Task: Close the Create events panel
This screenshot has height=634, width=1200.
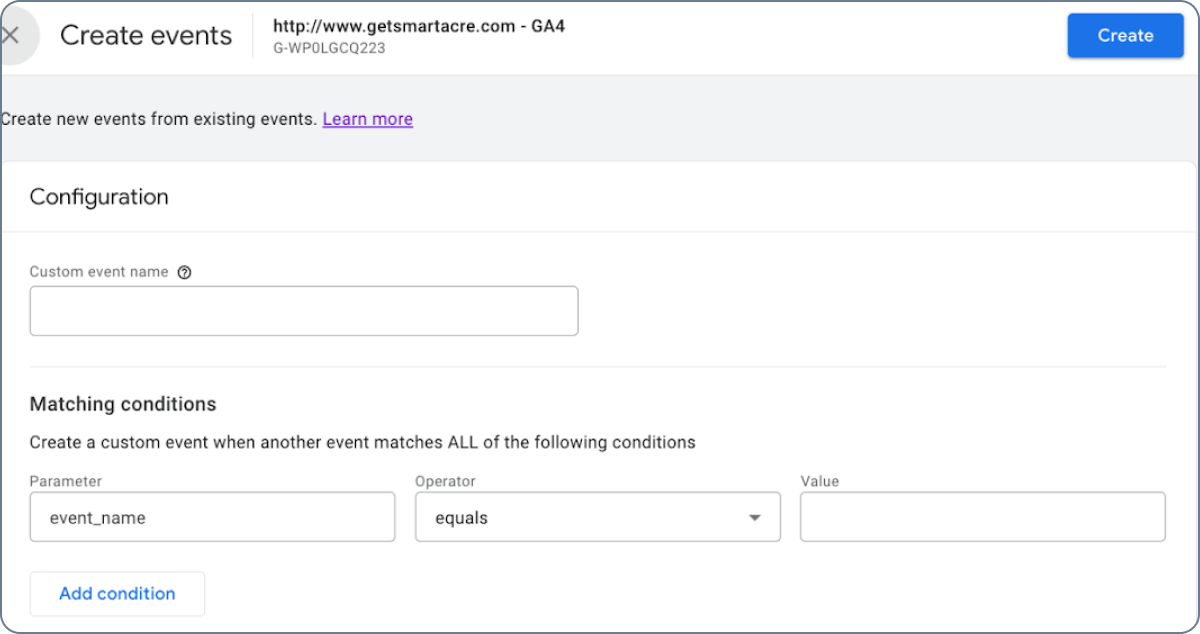Action: pos(11,35)
